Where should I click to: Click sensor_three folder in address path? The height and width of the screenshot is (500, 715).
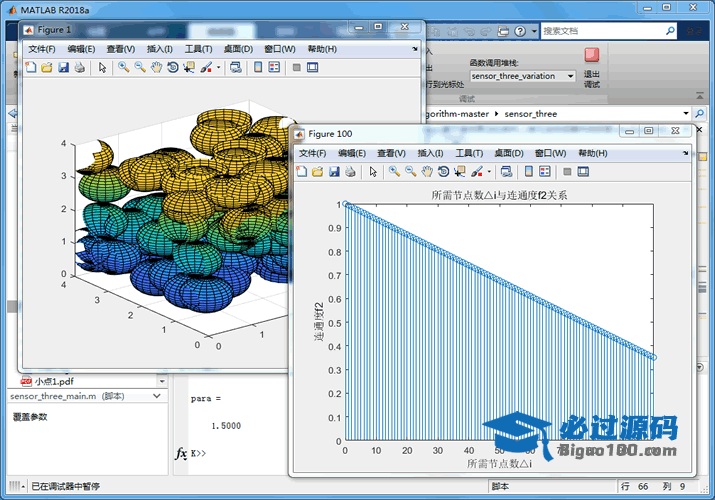531,114
